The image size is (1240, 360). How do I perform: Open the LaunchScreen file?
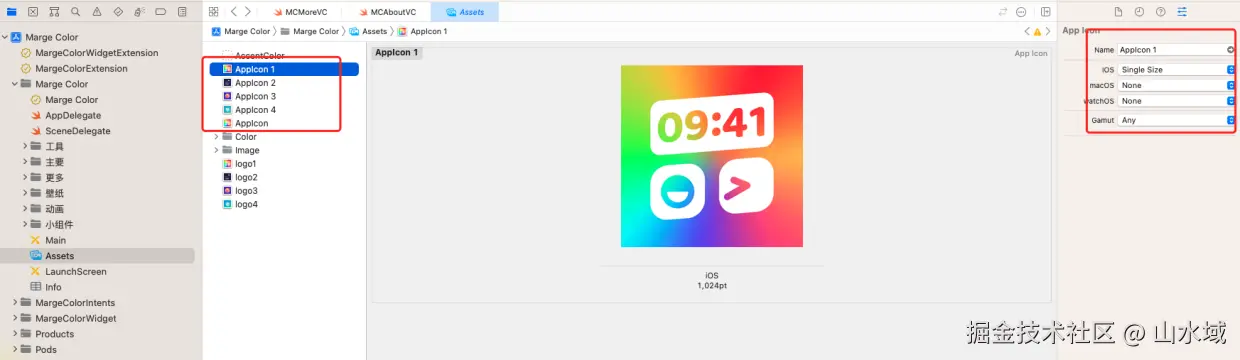click(75, 271)
